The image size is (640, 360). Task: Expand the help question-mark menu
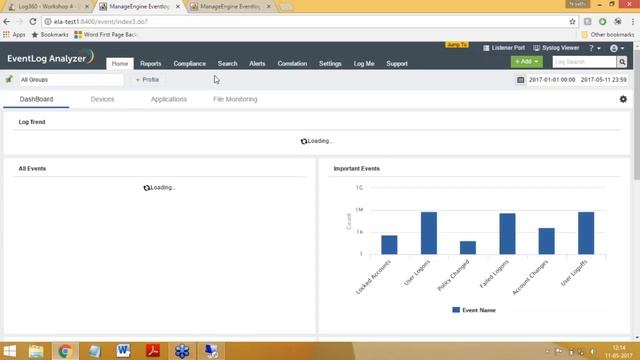point(594,48)
